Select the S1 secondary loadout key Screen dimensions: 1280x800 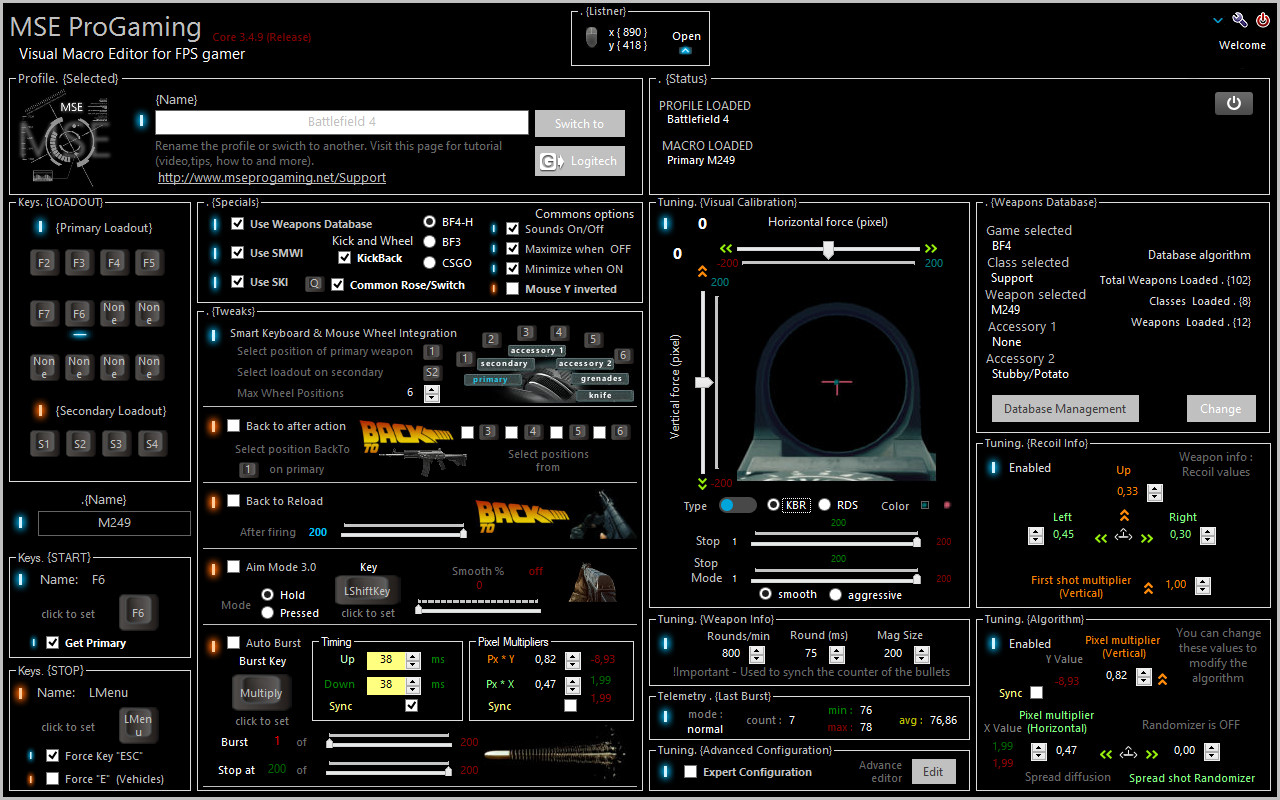[44, 443]
